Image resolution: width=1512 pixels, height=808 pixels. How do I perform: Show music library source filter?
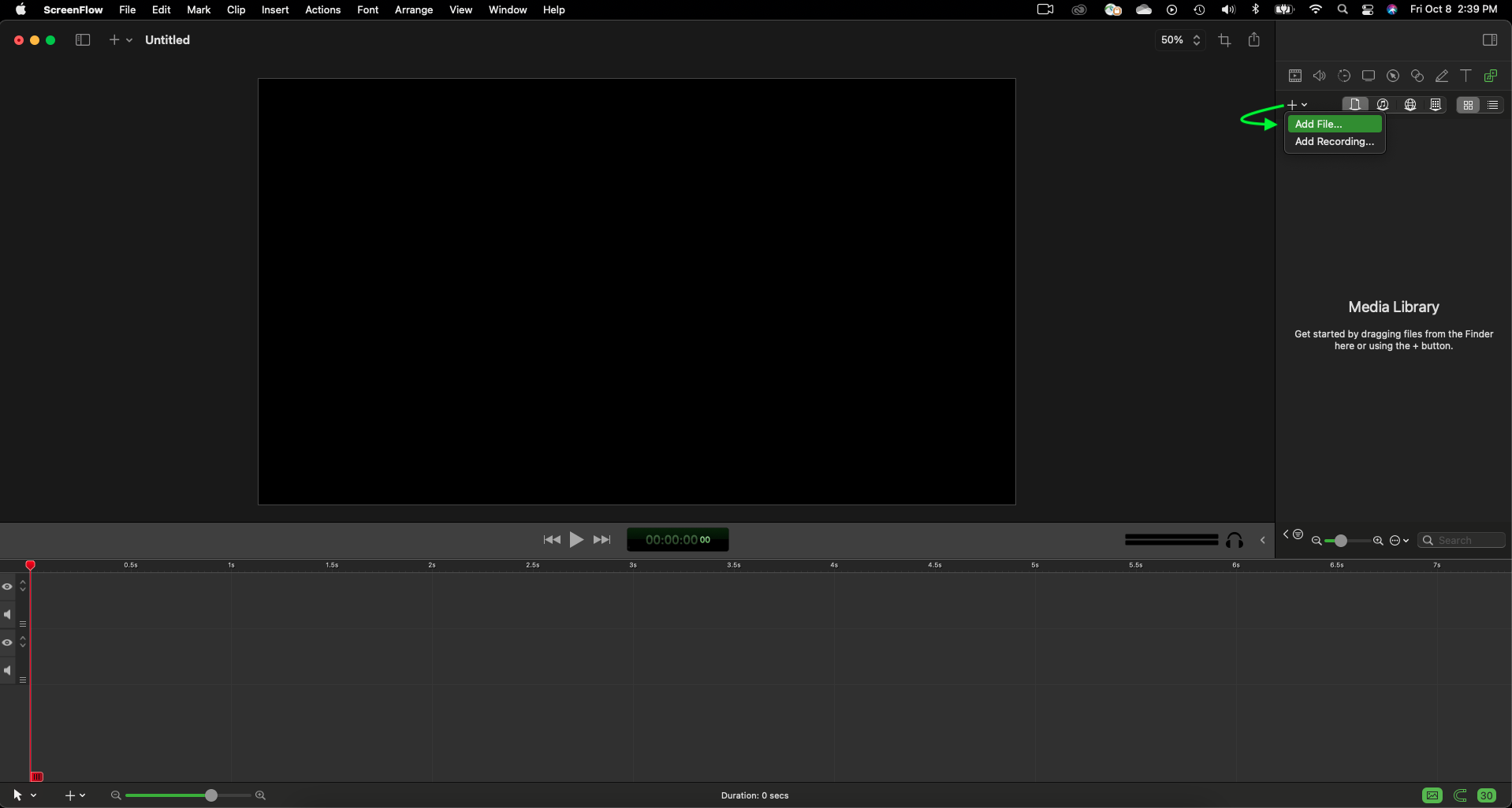click(x=1383, y=105)
